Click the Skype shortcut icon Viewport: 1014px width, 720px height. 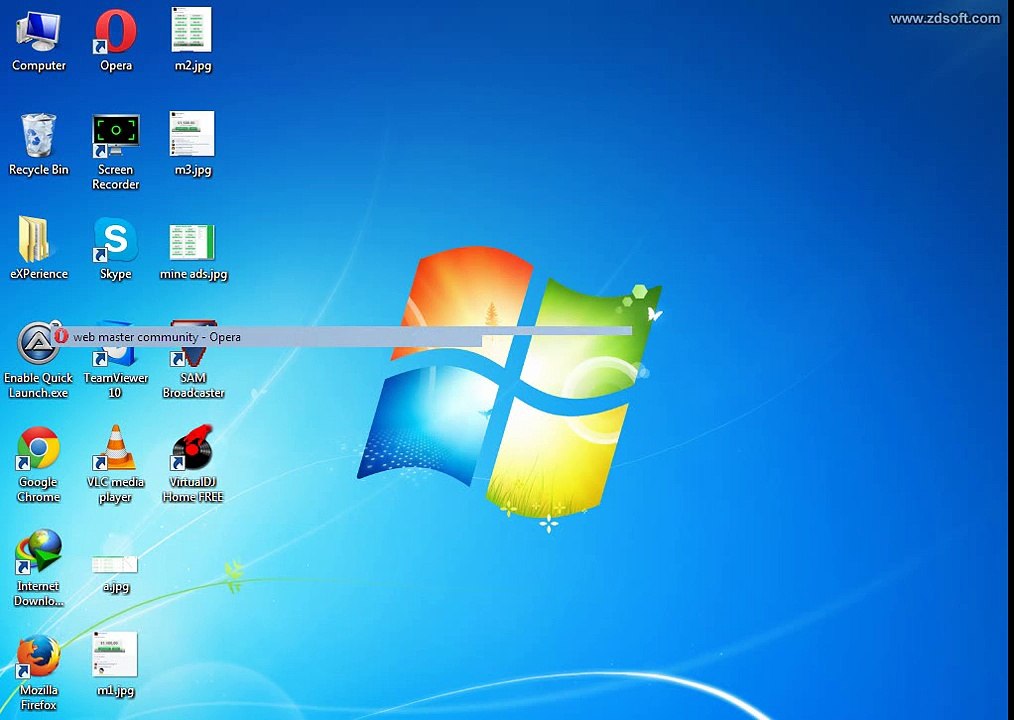(116, 248)
